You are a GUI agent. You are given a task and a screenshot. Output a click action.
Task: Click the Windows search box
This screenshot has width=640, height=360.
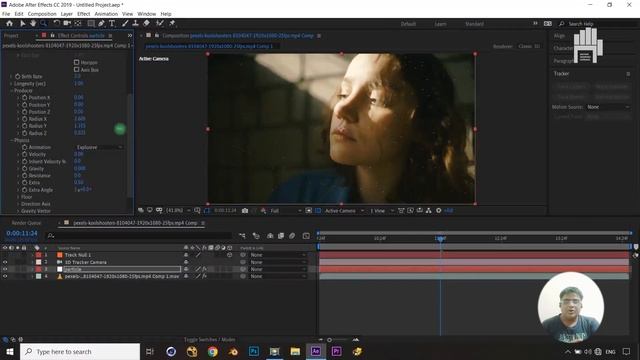click(80, 351)
